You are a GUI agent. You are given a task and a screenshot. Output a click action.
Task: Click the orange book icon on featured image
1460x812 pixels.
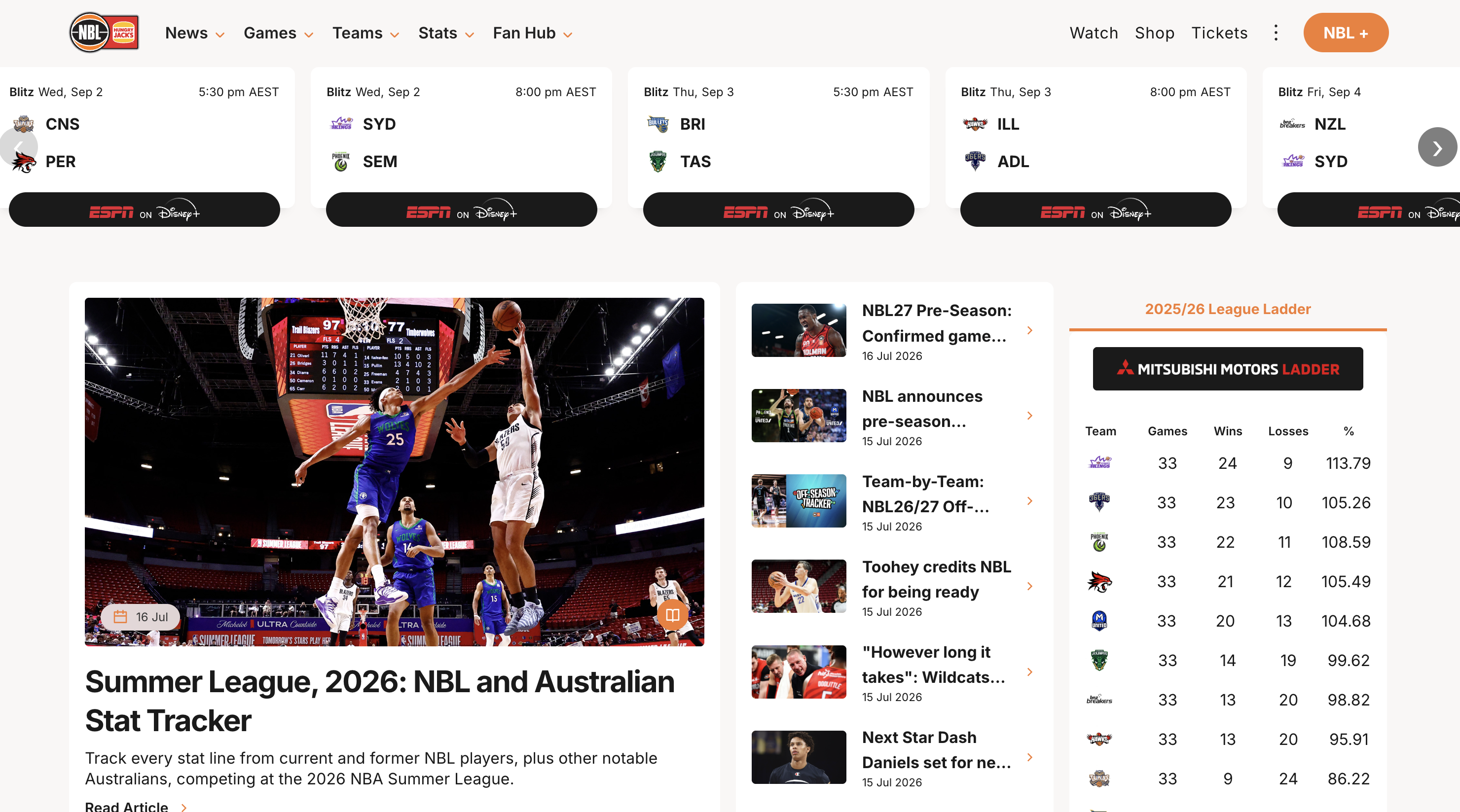(672, 615)
